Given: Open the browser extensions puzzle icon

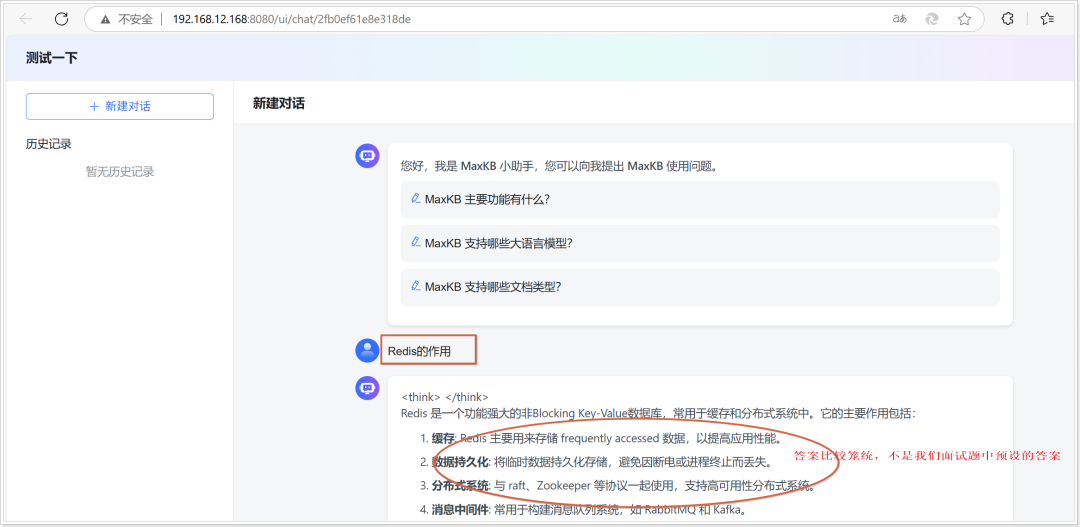Looking at the screenshot, I should [1008, 19].
